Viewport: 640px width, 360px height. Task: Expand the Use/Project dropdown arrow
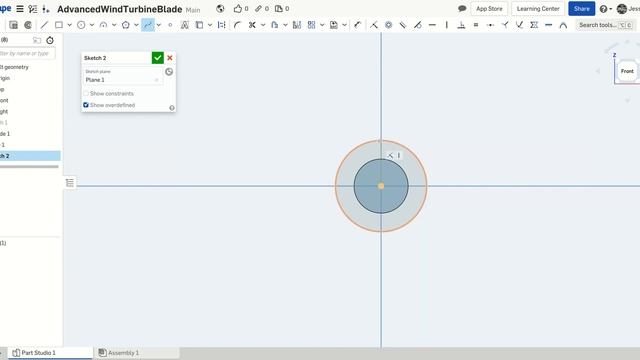[210, 25]
